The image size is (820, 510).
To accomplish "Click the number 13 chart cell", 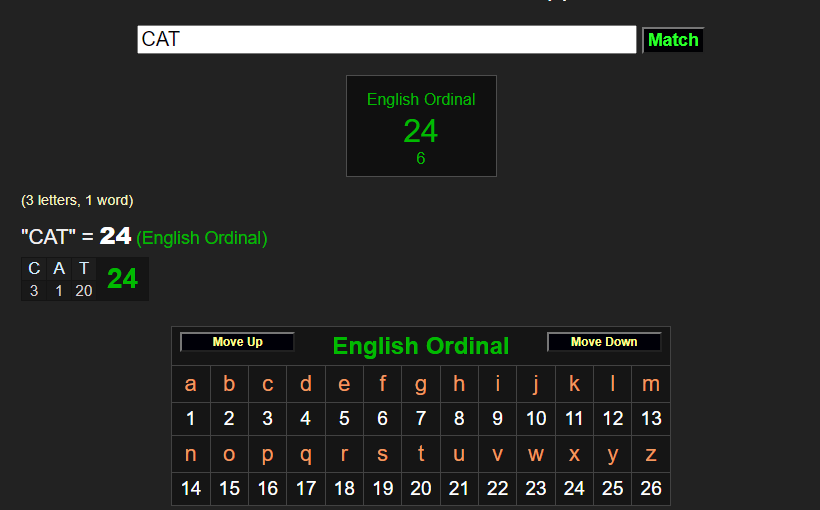I will [651, 419].
